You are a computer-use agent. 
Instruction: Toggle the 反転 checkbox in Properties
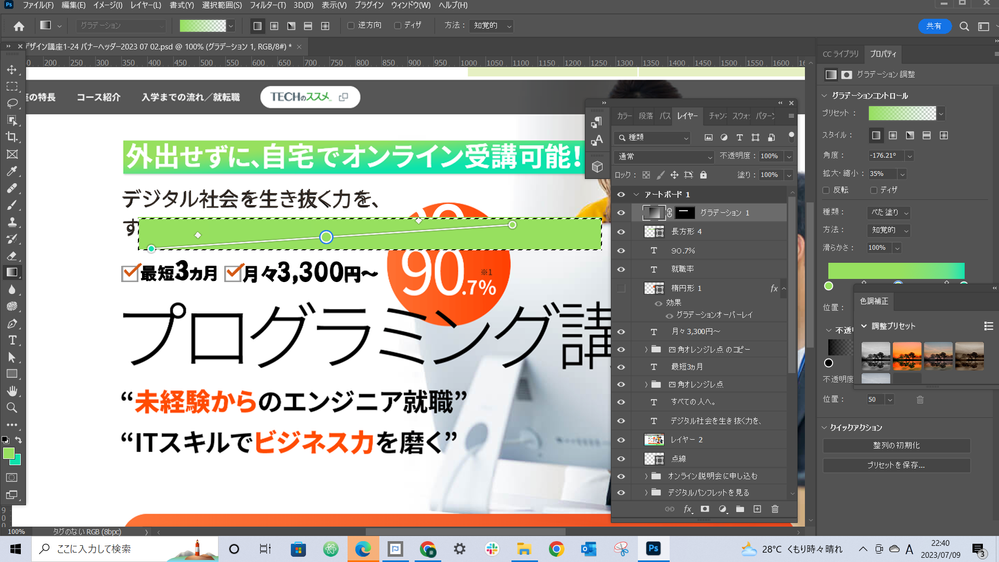[x=826, y=190]
